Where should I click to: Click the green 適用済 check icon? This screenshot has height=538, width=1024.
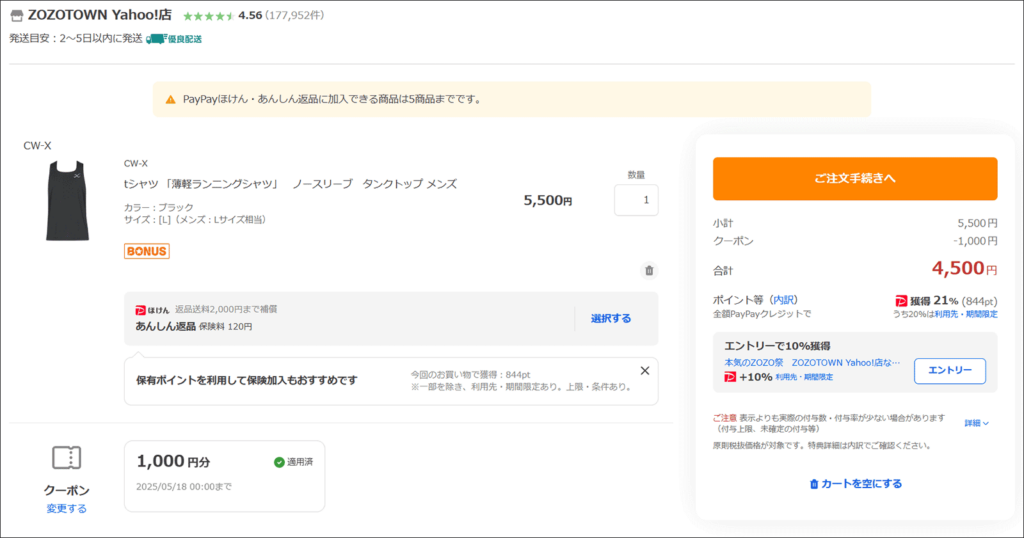(279, 462)
